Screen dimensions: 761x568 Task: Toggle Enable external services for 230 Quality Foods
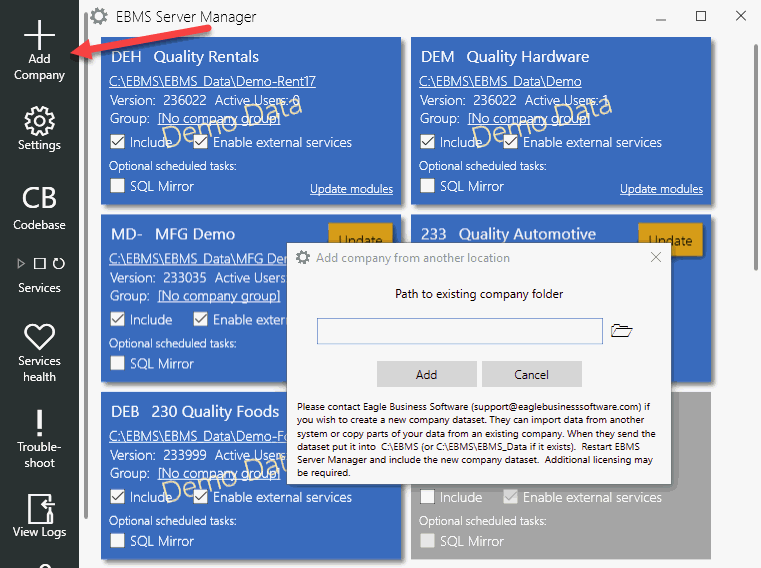pyautogui.click(x=200, y=497)
